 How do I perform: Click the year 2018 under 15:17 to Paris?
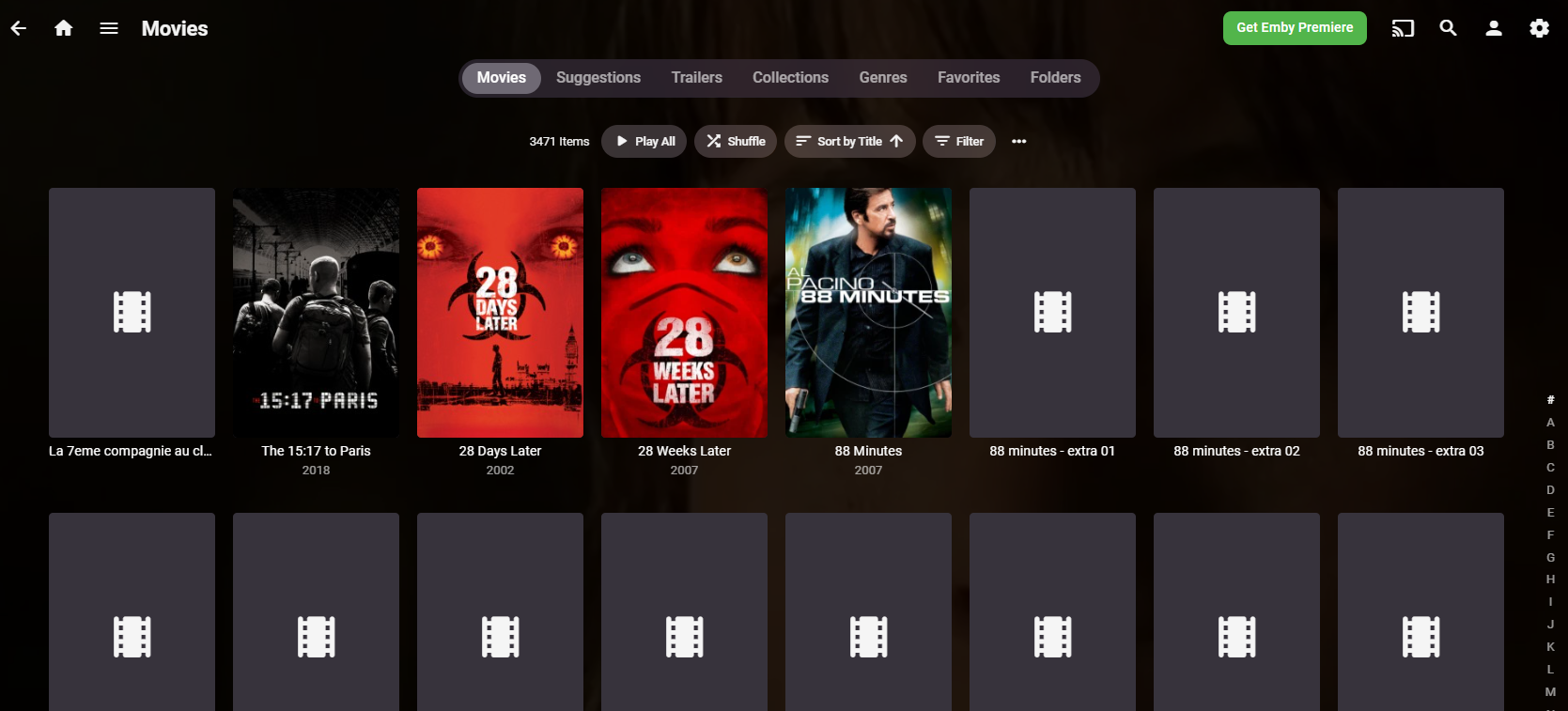coord(316,471)
